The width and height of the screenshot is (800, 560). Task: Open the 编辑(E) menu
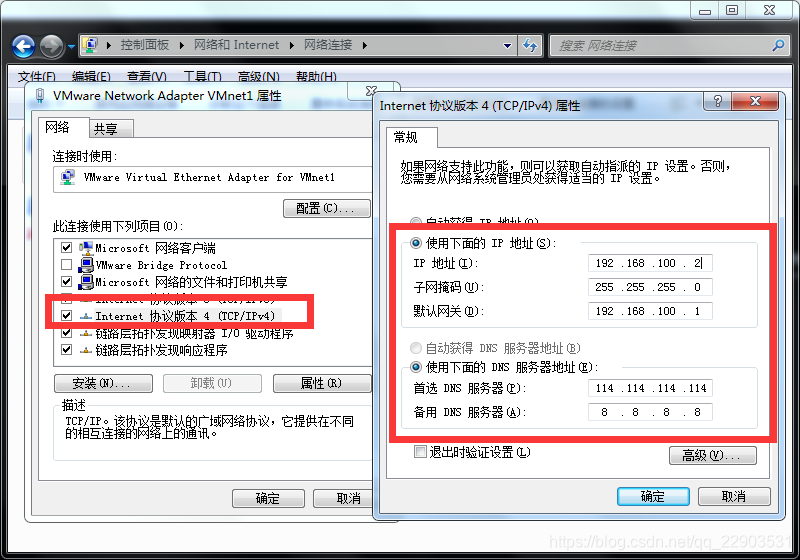[x=91, y=77]
